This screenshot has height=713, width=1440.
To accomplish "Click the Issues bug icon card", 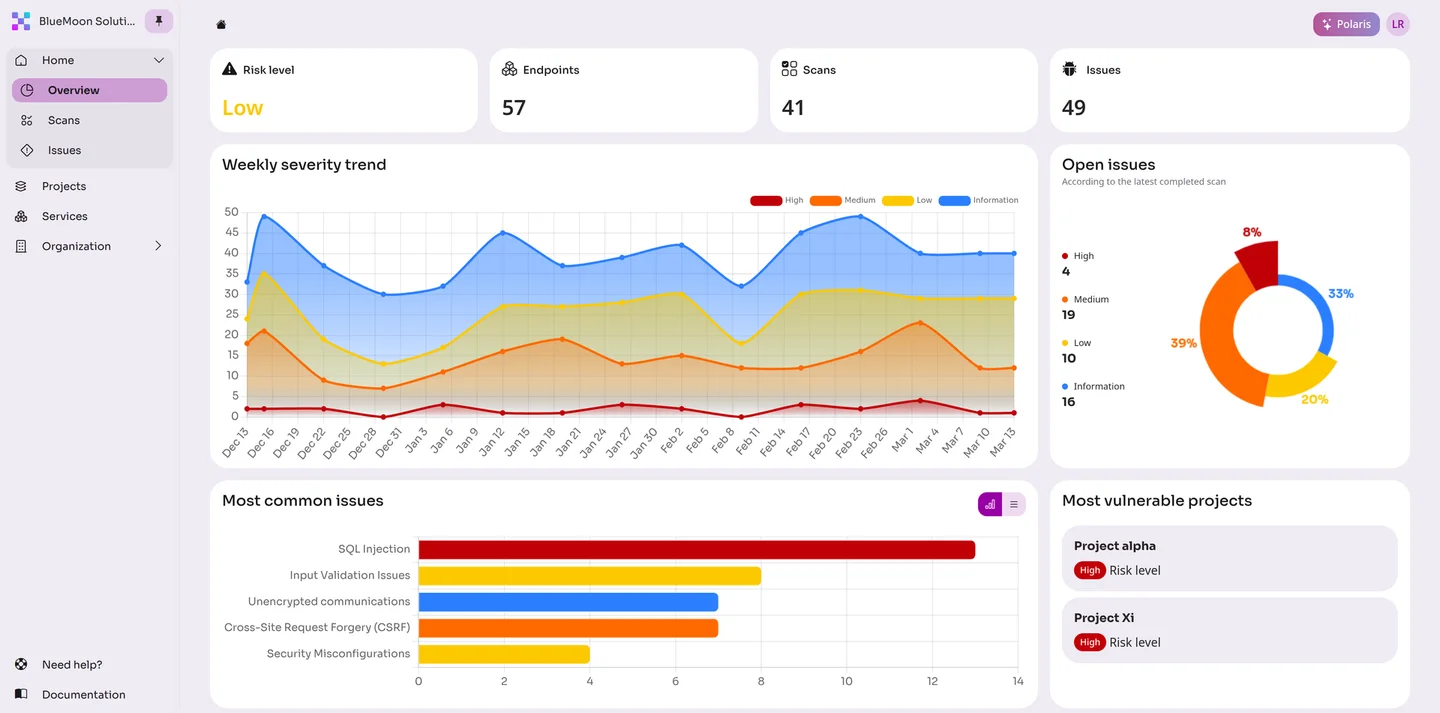I will tap(1069, 70).
